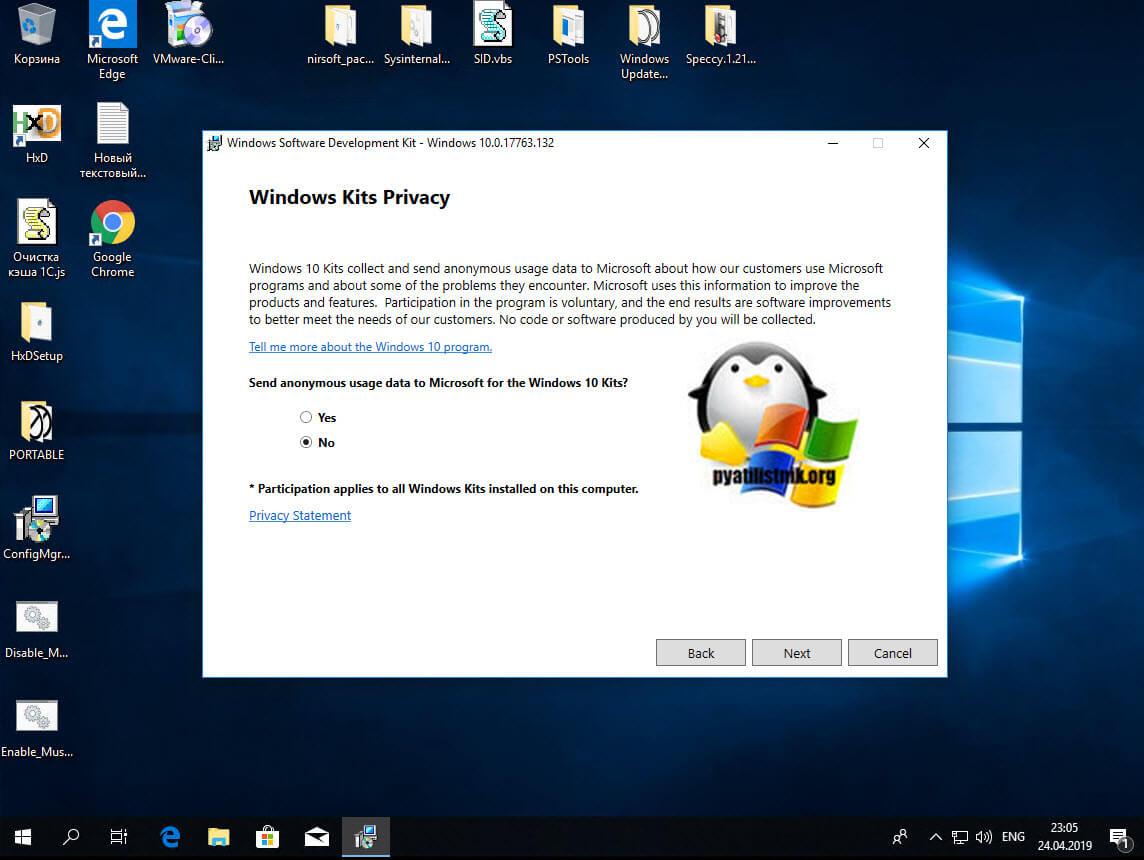
Task: Select the Google Chrome desktop shortcut
Action: pyautogui.click(x=112, y=239)
